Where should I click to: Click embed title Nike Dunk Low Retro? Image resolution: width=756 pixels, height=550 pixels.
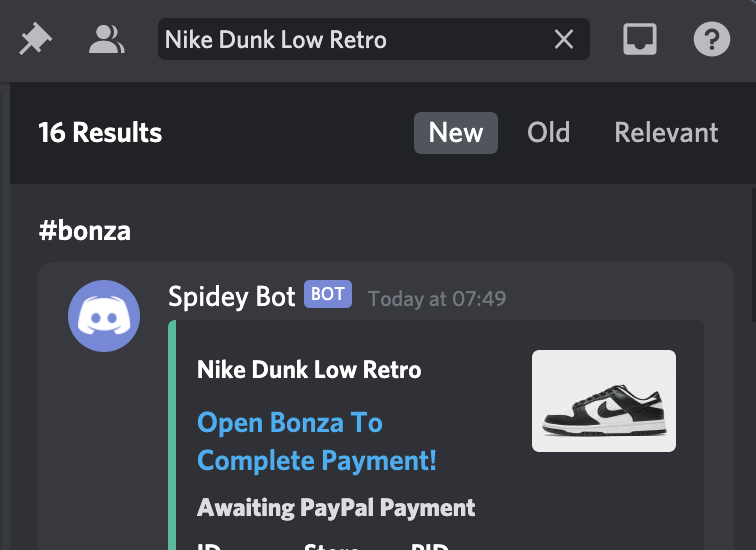309,370
